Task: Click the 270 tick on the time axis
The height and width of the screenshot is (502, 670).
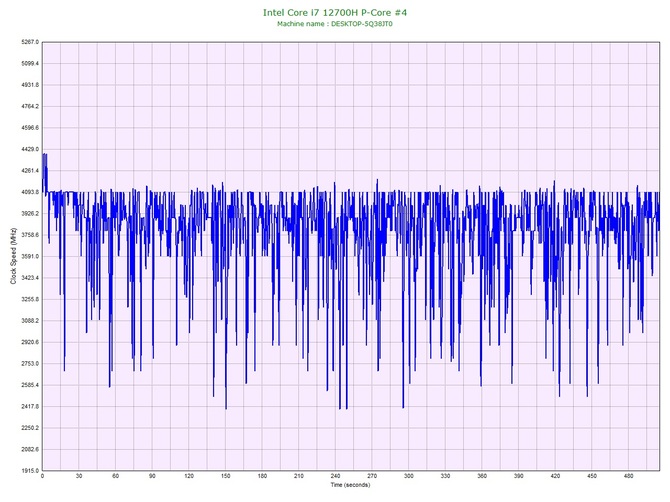Action: point(372,476)
